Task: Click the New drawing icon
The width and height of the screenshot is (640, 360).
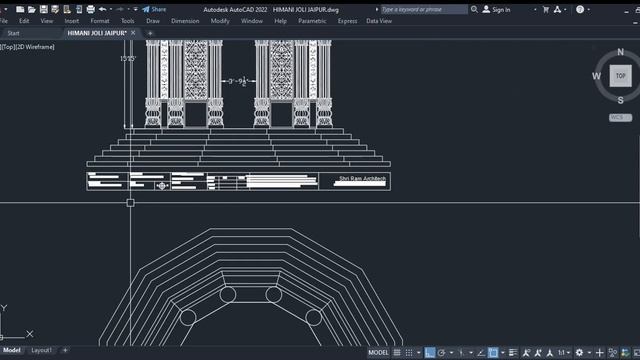Action: [20, 9]
